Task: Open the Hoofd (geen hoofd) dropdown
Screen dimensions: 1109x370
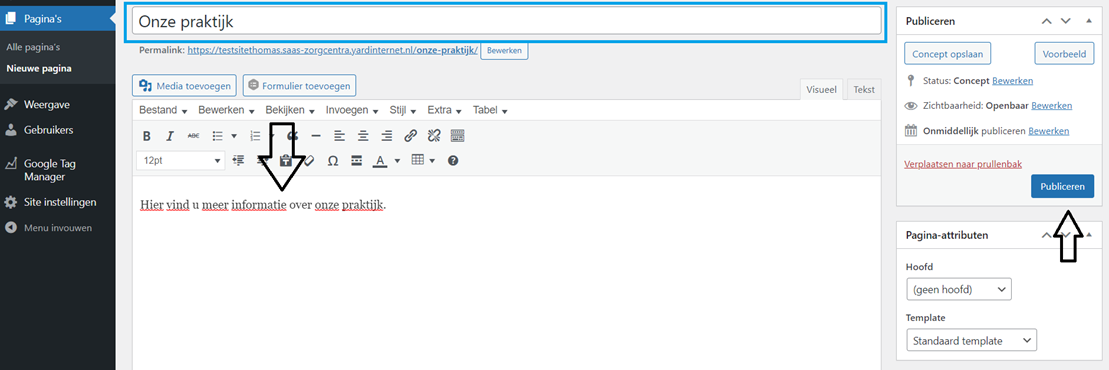Action: [x=958, y=289]
